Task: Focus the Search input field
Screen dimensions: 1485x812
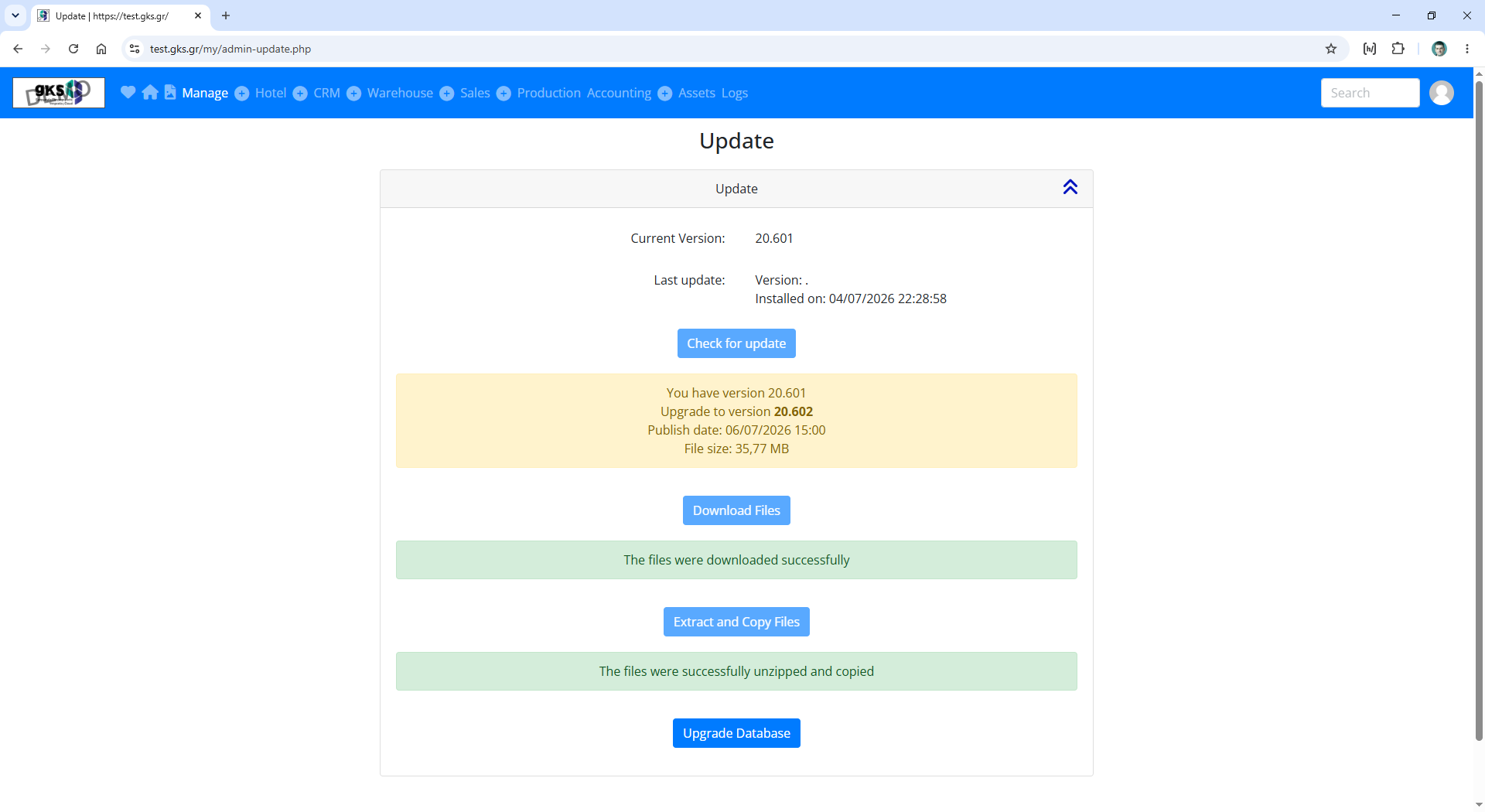Action: pos(1370,93)
